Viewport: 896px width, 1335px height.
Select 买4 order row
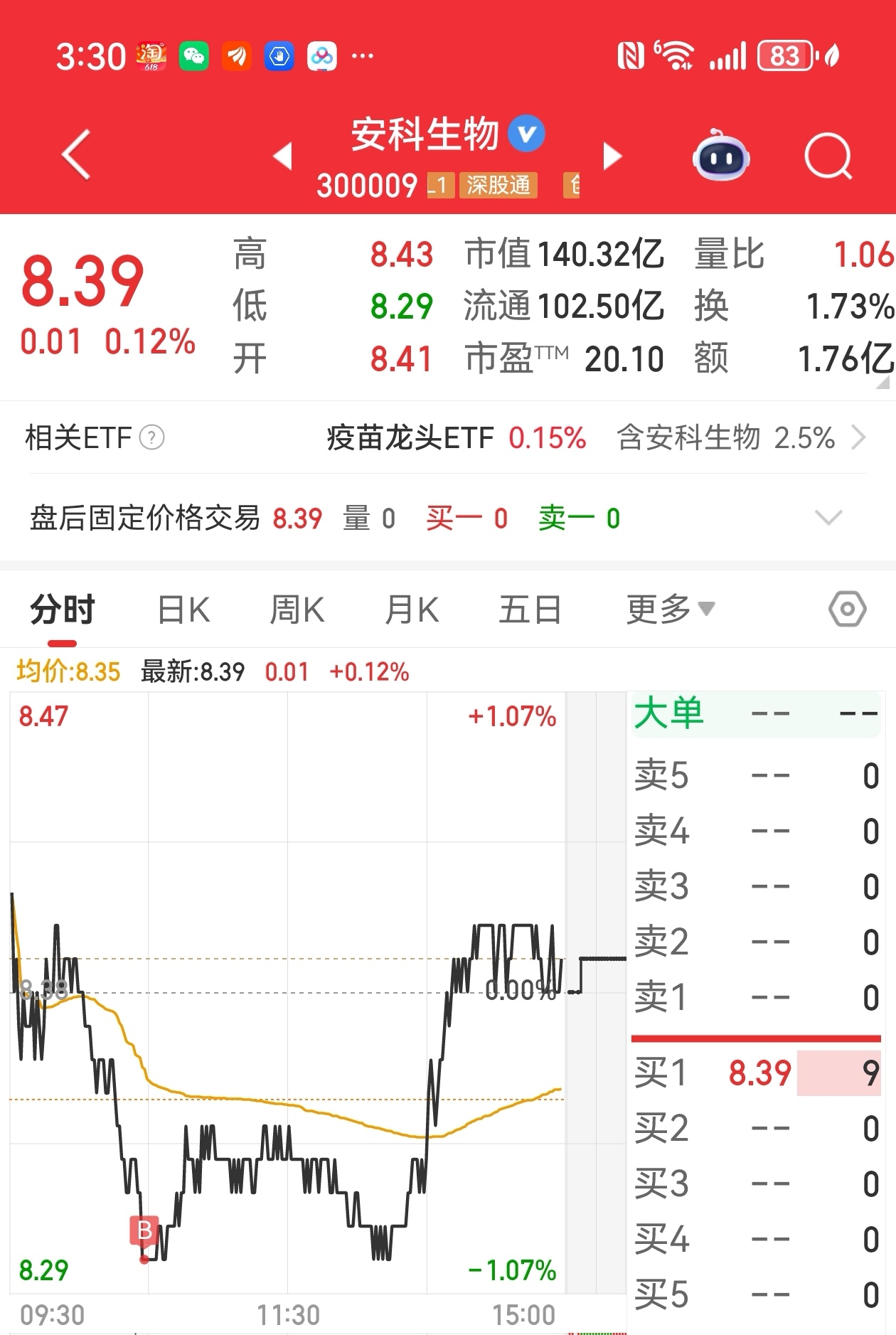(757, 1239)
